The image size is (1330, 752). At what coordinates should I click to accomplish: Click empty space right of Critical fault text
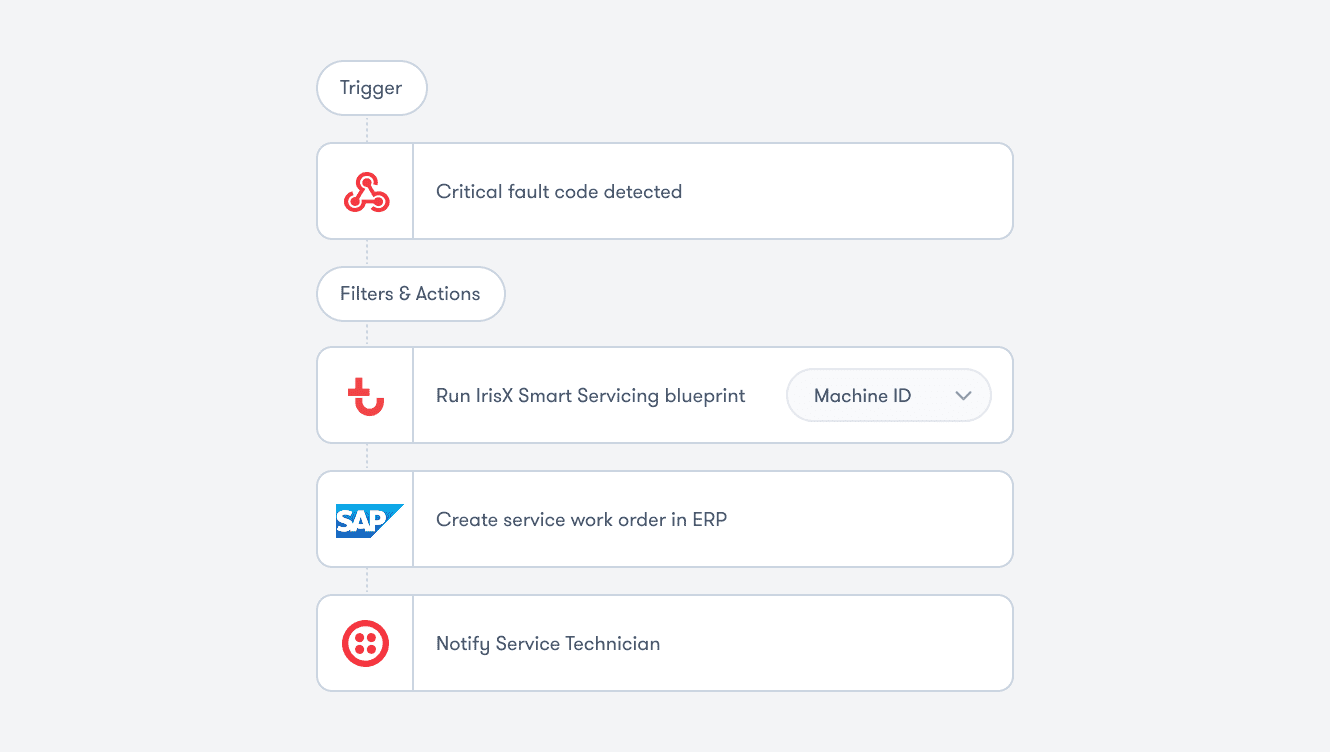tap(850, 192)
